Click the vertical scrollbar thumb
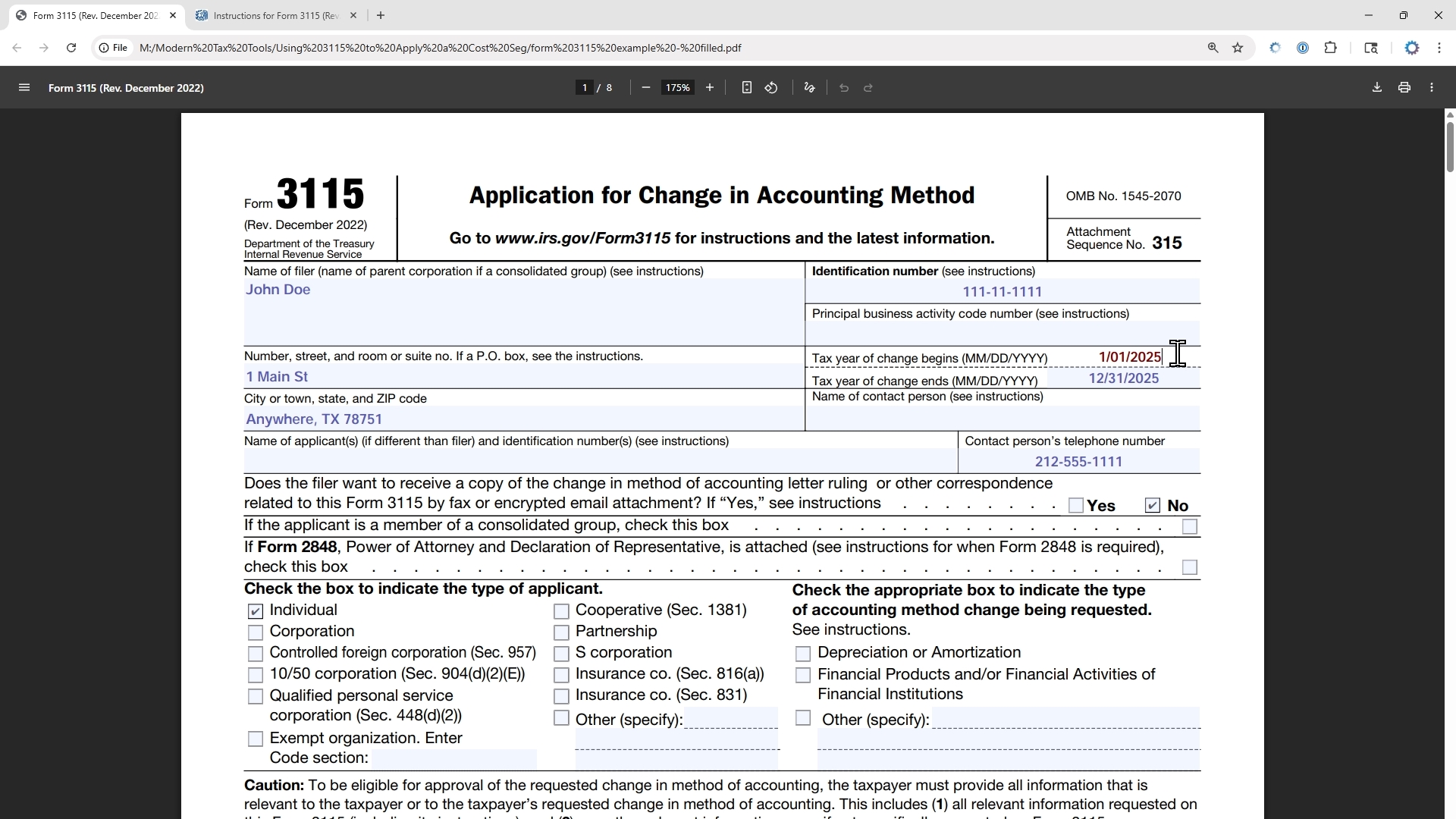The width and height of the screenshot is (1456, 819). coord(1450,146)
